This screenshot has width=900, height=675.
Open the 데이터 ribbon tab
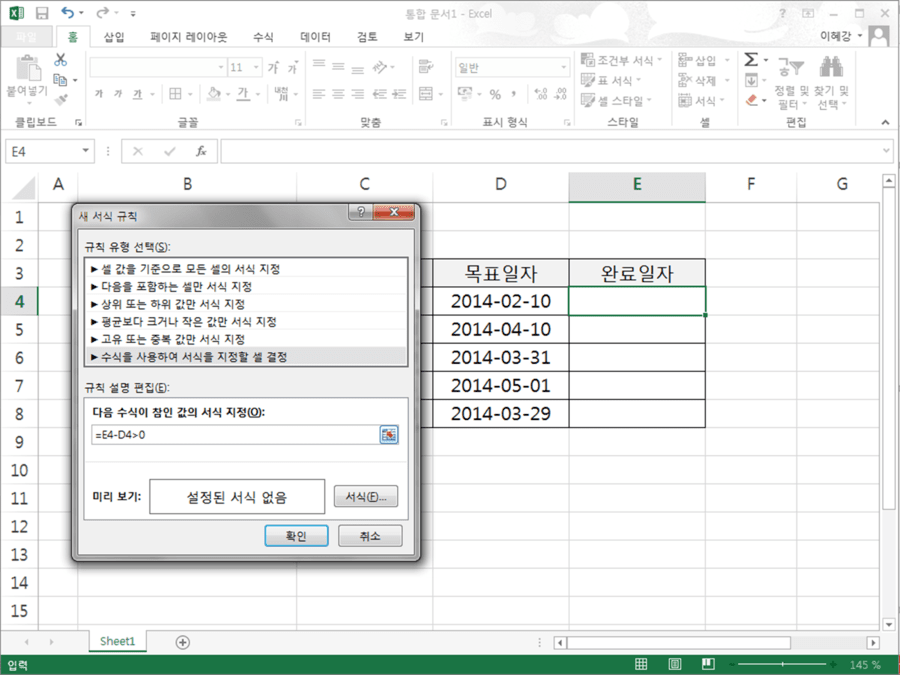pos(315,37)
